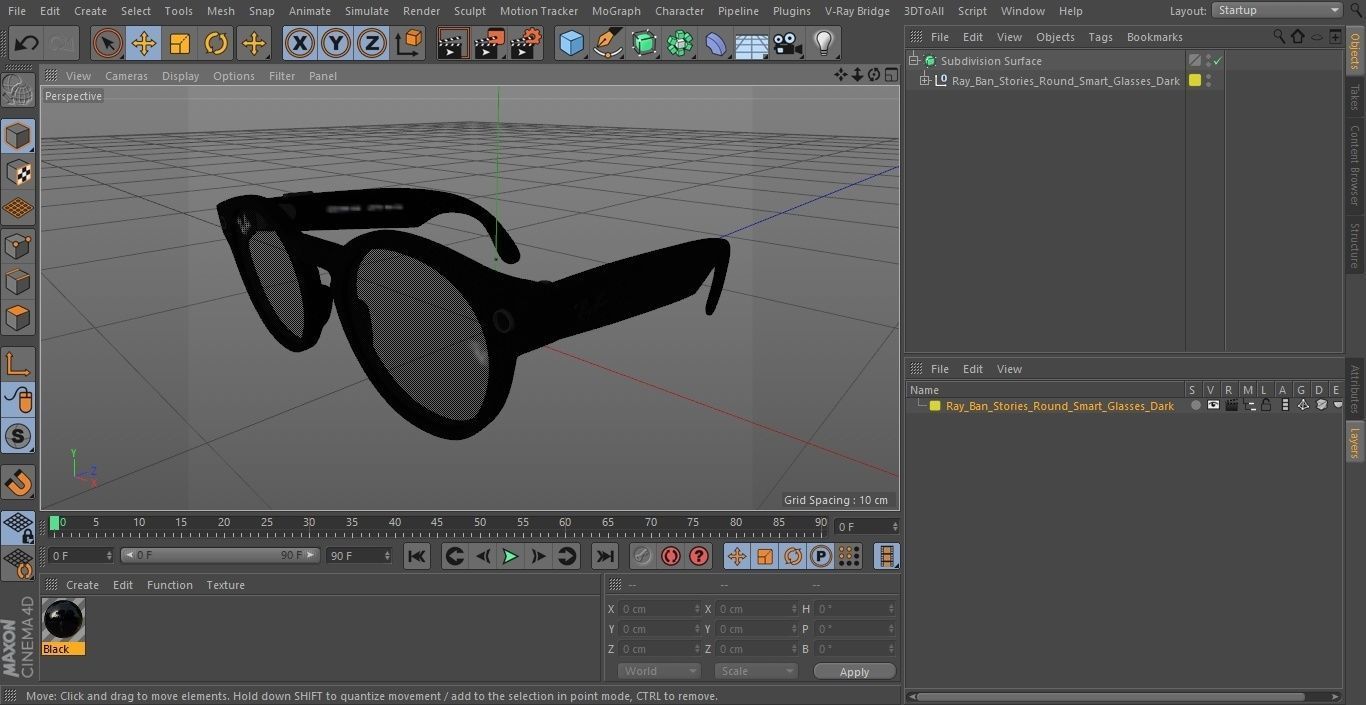Add a cube primitive

571,44
